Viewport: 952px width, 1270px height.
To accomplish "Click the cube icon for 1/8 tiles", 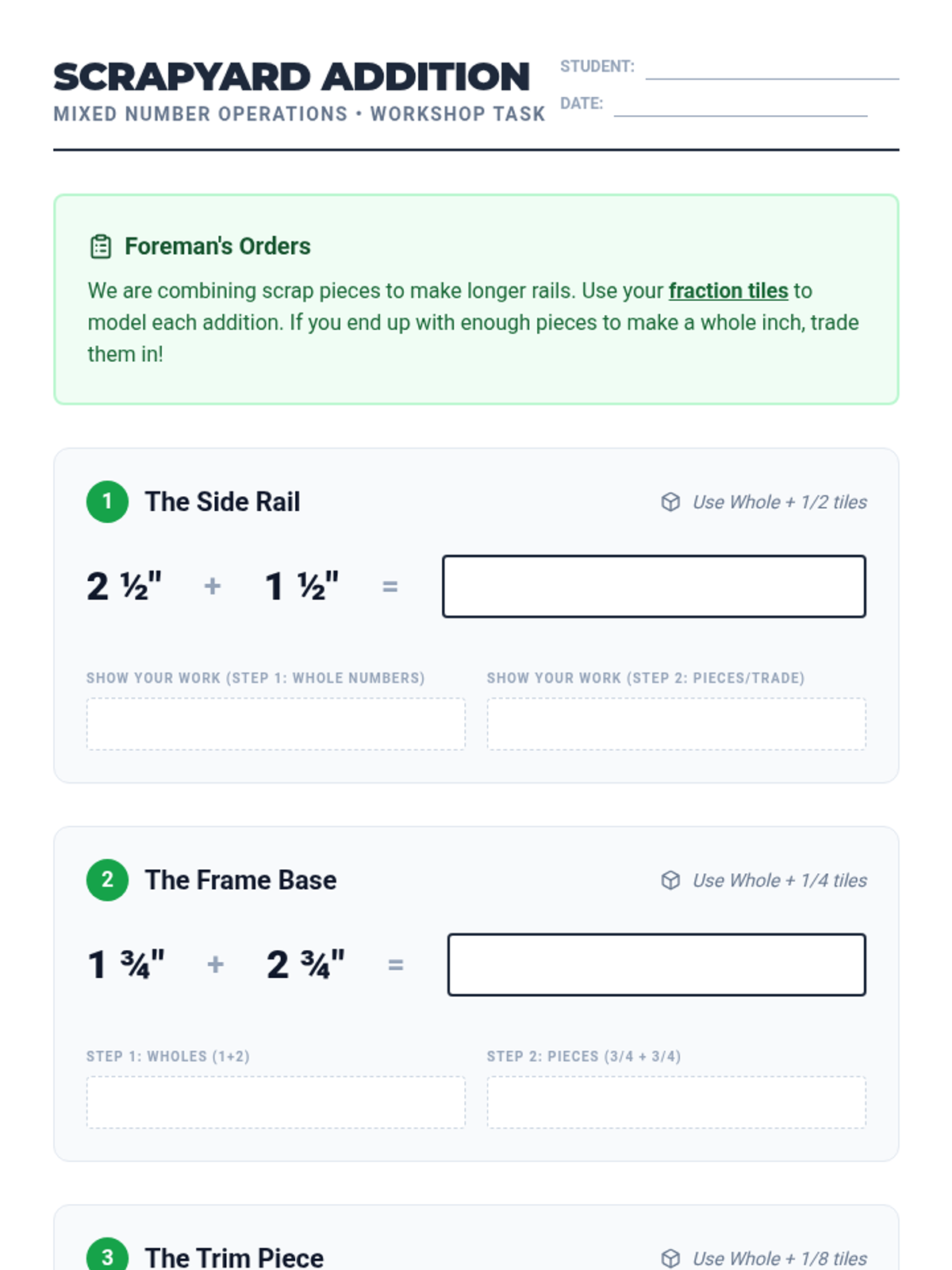I will (x=670, y=1258).
